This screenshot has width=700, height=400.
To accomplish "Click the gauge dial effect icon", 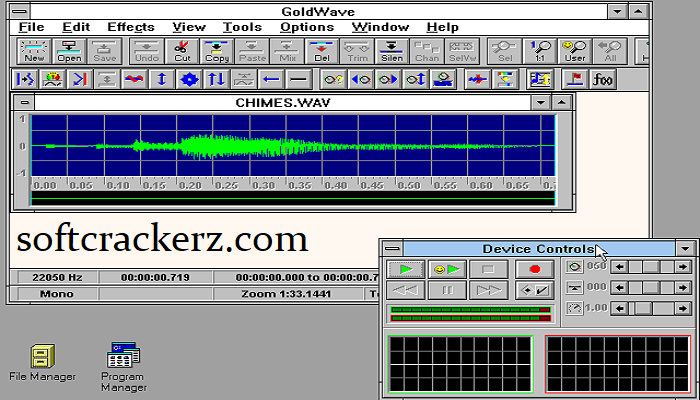I will click(52, 79).
